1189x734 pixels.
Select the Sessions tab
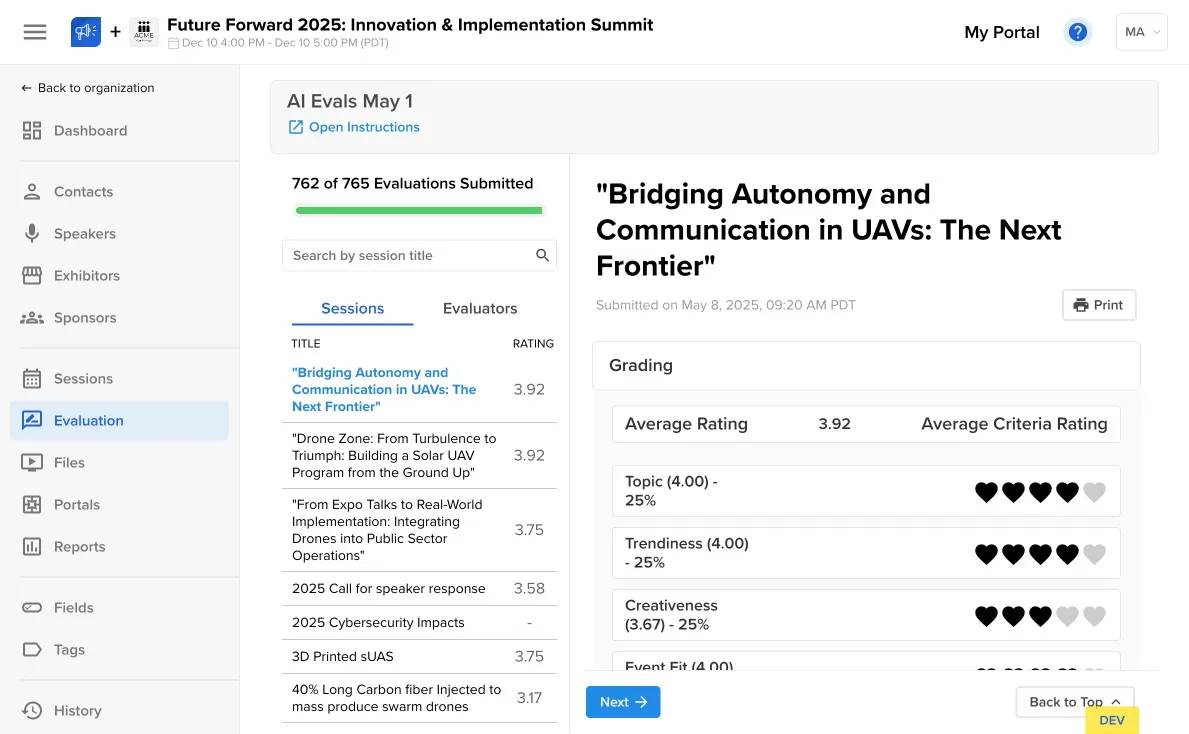(352, 309)
